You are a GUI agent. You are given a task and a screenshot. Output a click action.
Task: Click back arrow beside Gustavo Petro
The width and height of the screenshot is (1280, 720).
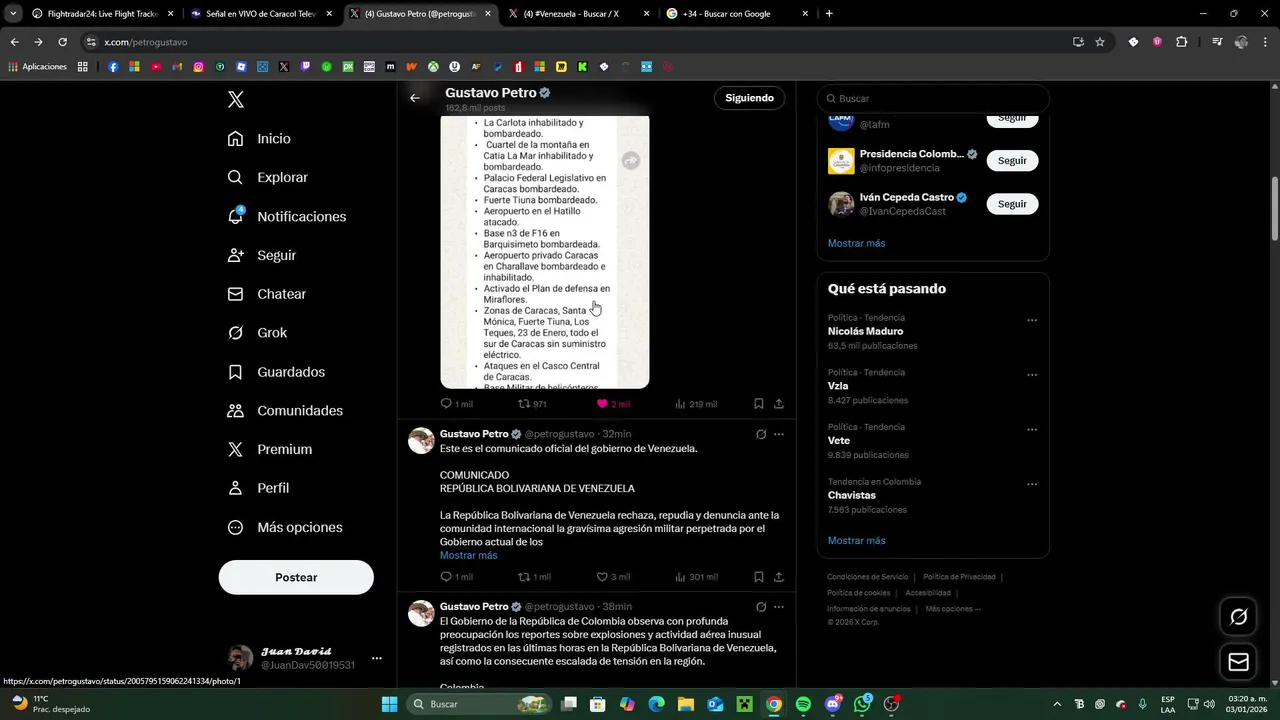point(415,98)
